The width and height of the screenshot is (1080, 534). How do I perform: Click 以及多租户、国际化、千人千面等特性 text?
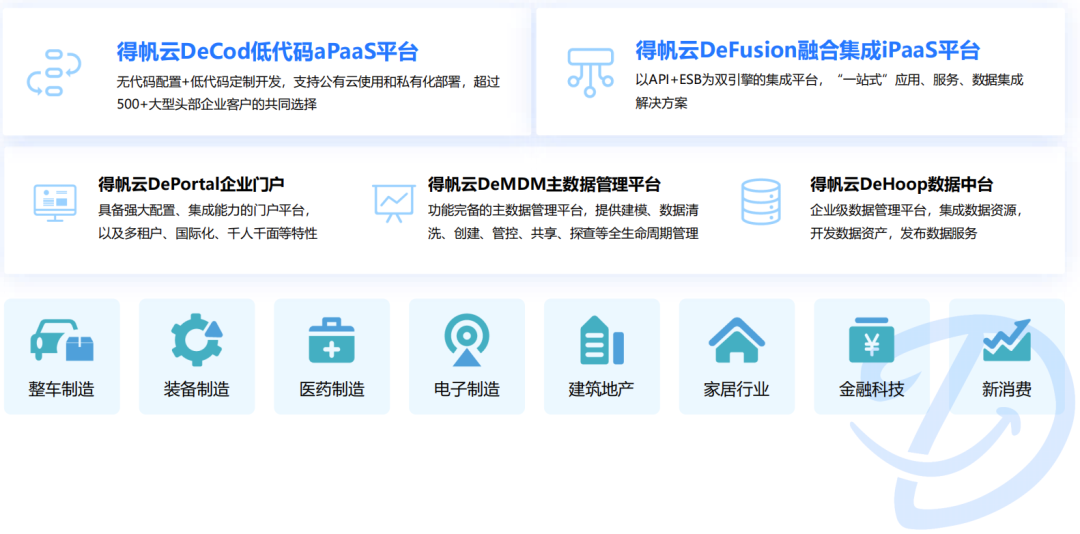pyautogui.click(x=208, y=233)
